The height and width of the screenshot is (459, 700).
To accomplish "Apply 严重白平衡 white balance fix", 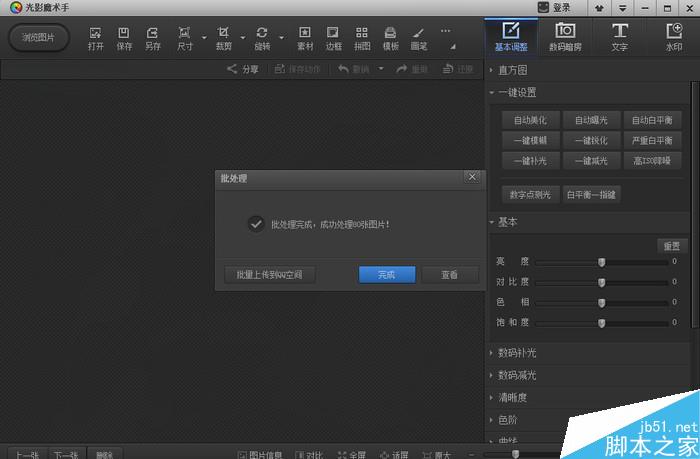I will 652,140.
